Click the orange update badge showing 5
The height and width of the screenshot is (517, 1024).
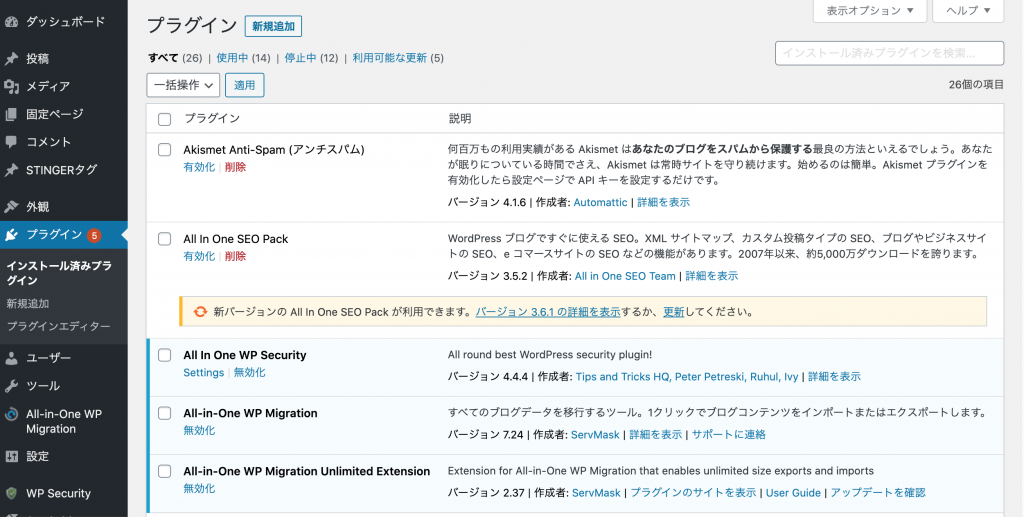[x=94, y=235]
